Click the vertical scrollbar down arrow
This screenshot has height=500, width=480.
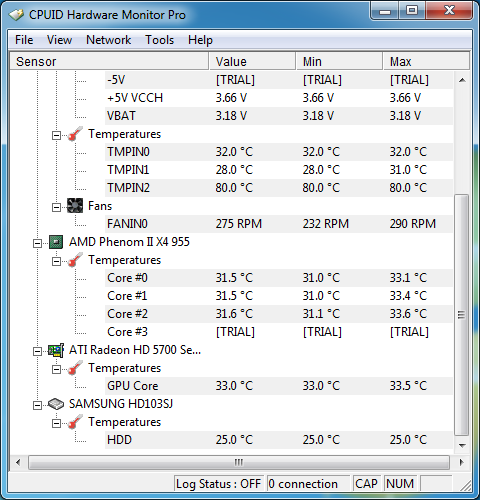point(462,445)
